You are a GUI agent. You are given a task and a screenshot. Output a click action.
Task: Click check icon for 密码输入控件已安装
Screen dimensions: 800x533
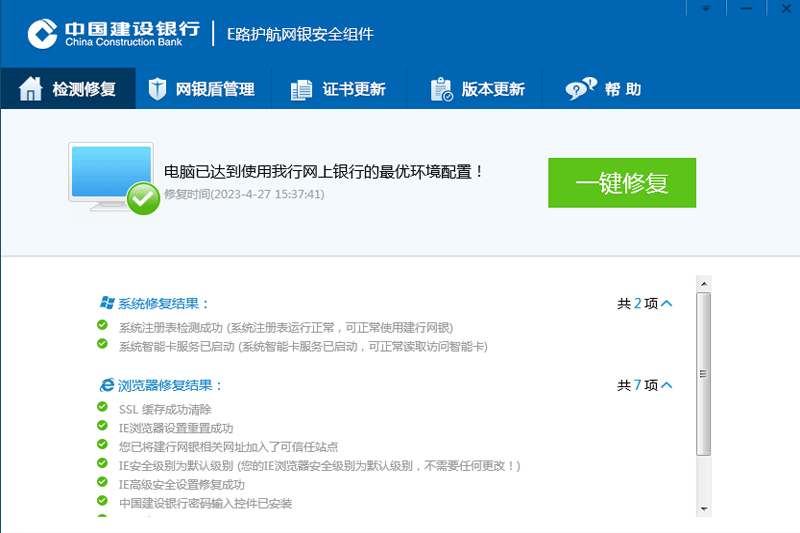coord(102,501)
